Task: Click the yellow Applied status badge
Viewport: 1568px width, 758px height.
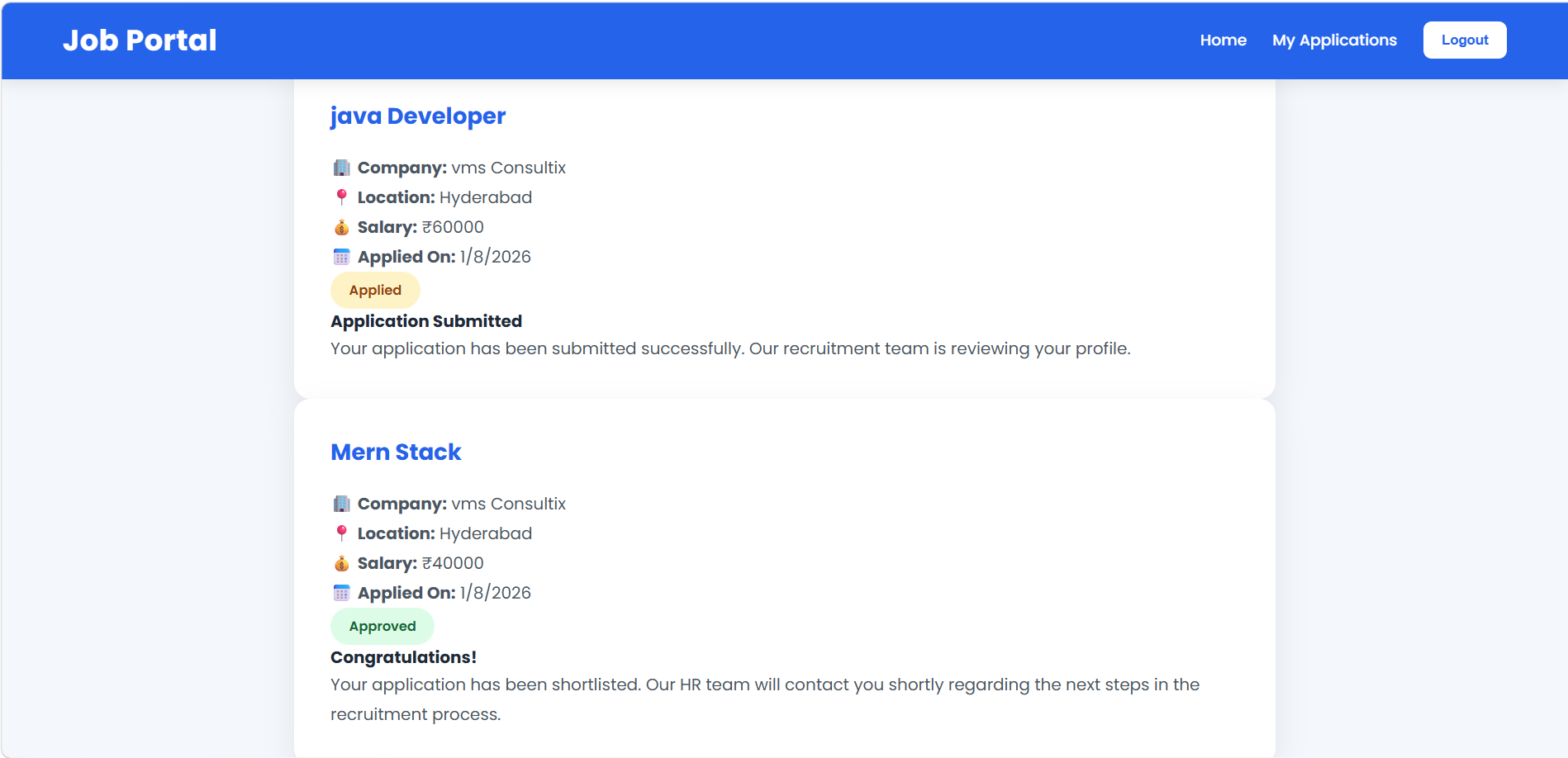Action: (375, 290)
